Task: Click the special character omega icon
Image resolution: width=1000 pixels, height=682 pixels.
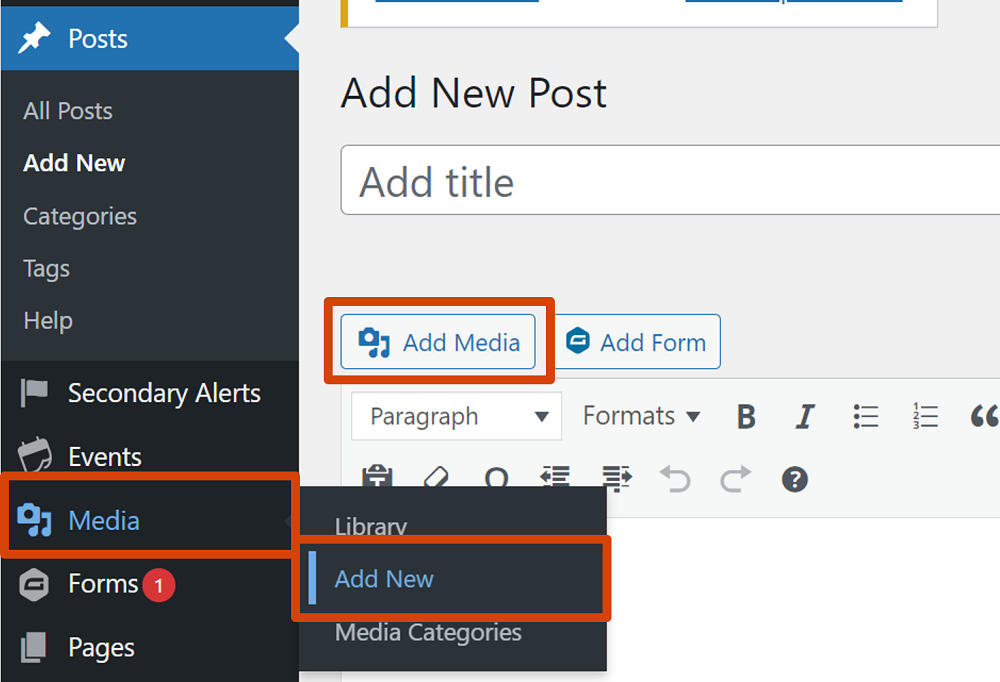Action: coord(496,477)
